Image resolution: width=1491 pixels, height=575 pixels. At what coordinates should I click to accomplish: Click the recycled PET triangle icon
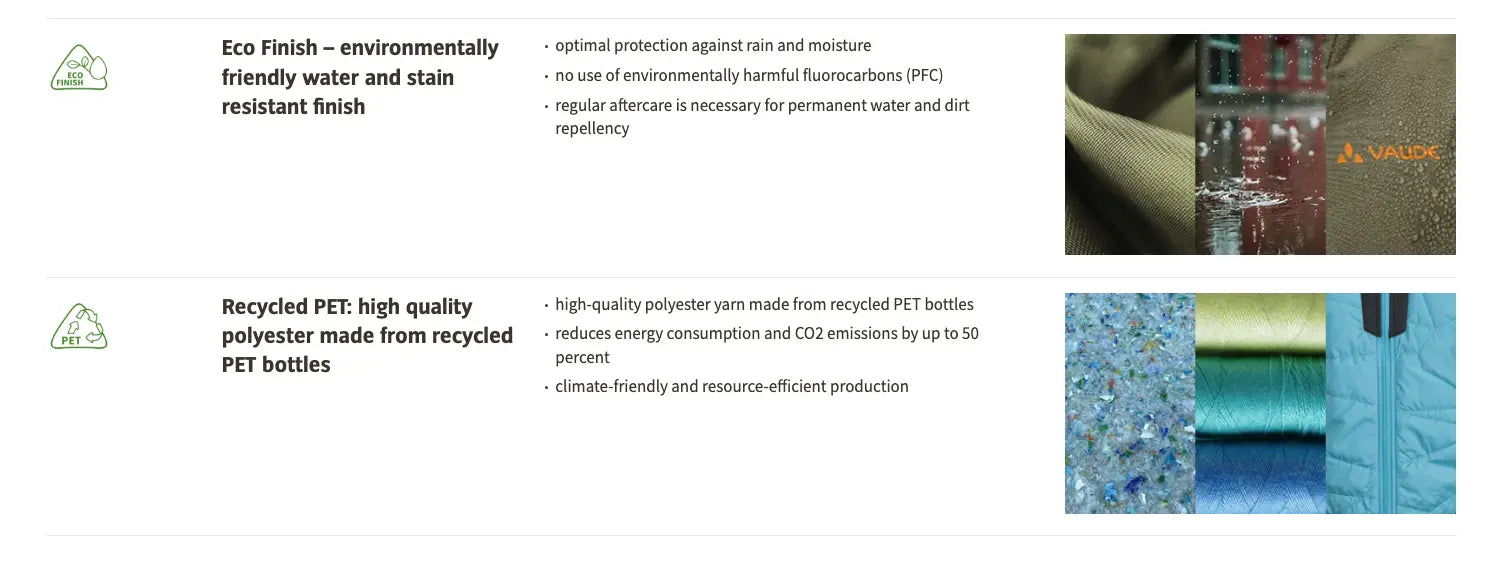click(79, 327)
